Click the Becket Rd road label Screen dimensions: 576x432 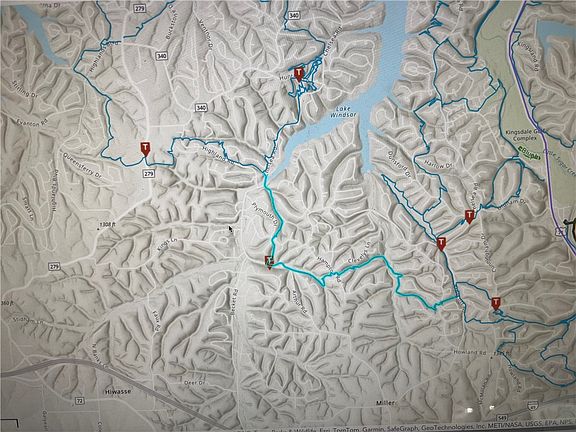tap(234, 304)
